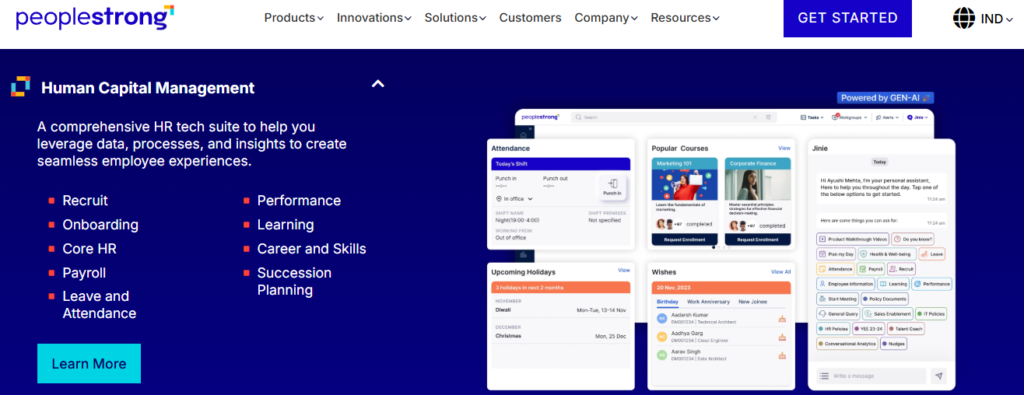Click the Learn More button
The height and width of the screenshot is (395, 1024).
pos(89,364)
